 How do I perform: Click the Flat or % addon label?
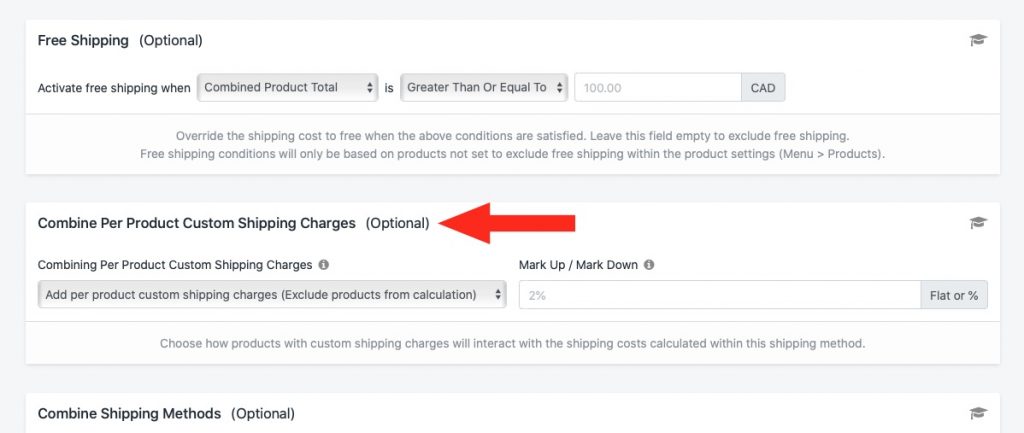click(954, 295)
